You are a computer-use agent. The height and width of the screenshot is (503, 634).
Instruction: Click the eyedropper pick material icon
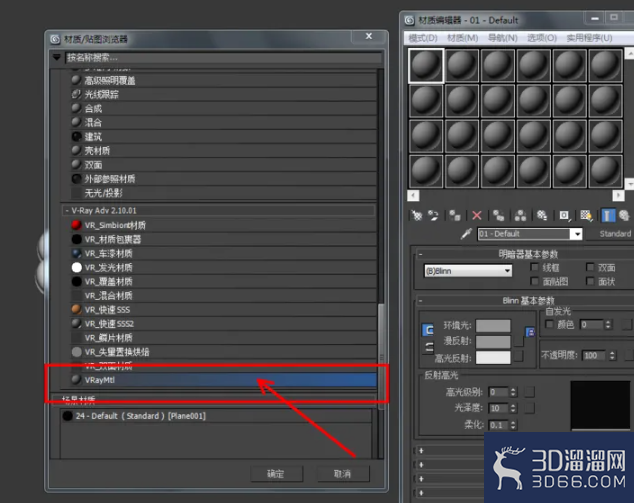466,234
